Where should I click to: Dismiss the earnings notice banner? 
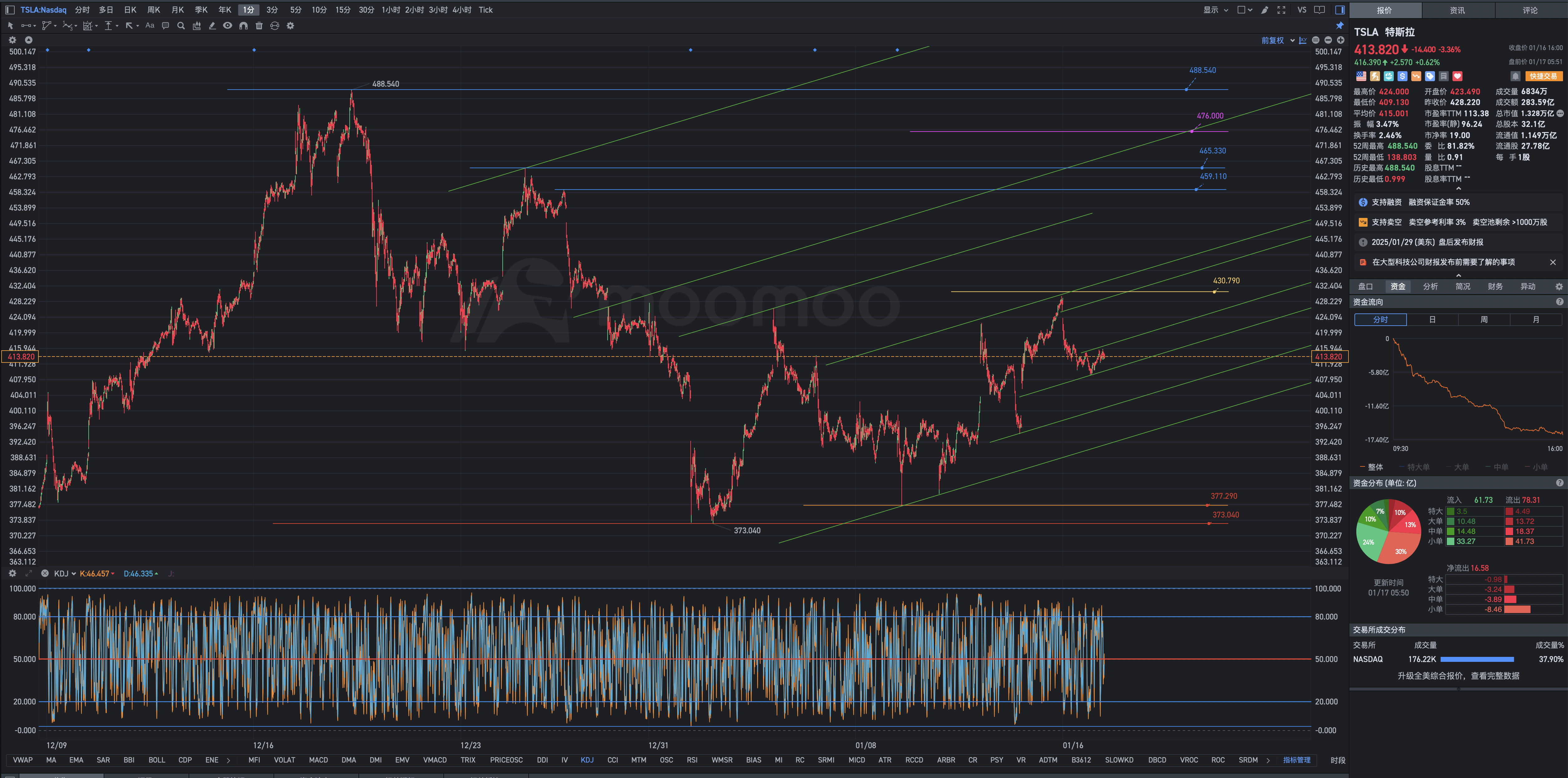pyautogui.click(x=1553, y=262)
